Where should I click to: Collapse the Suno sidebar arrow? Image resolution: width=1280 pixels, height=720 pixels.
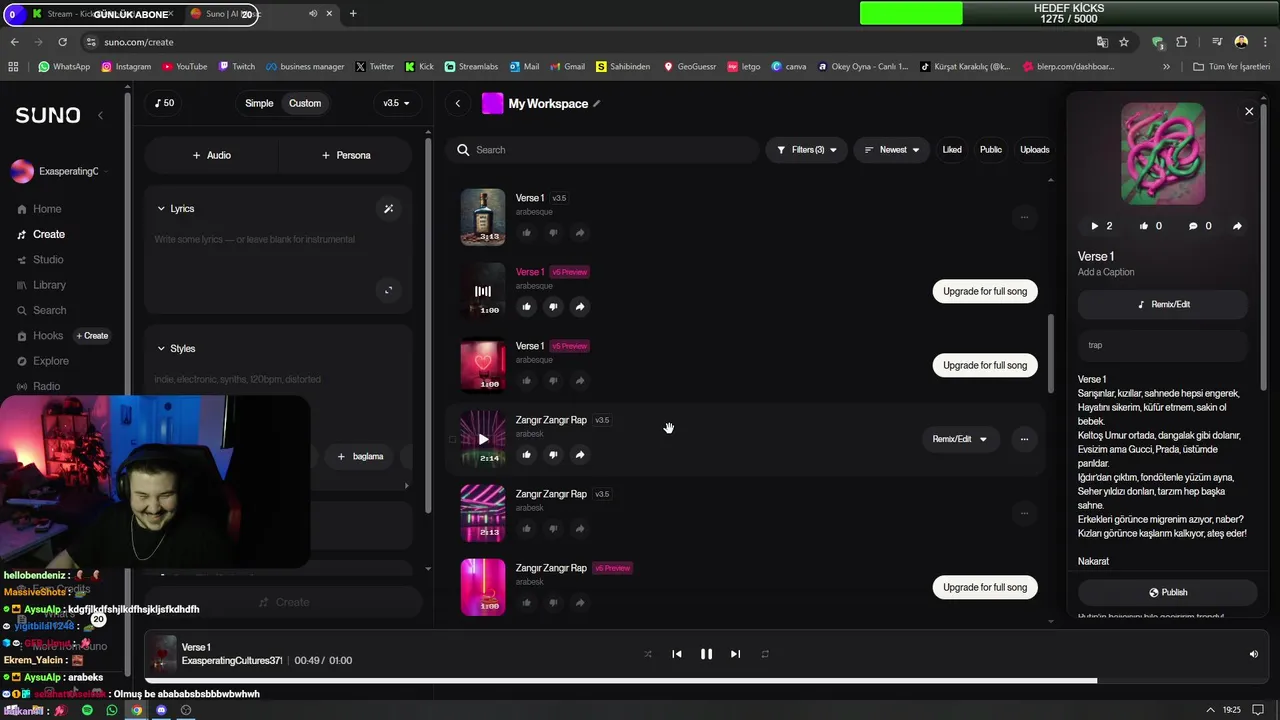coord(100,115)
